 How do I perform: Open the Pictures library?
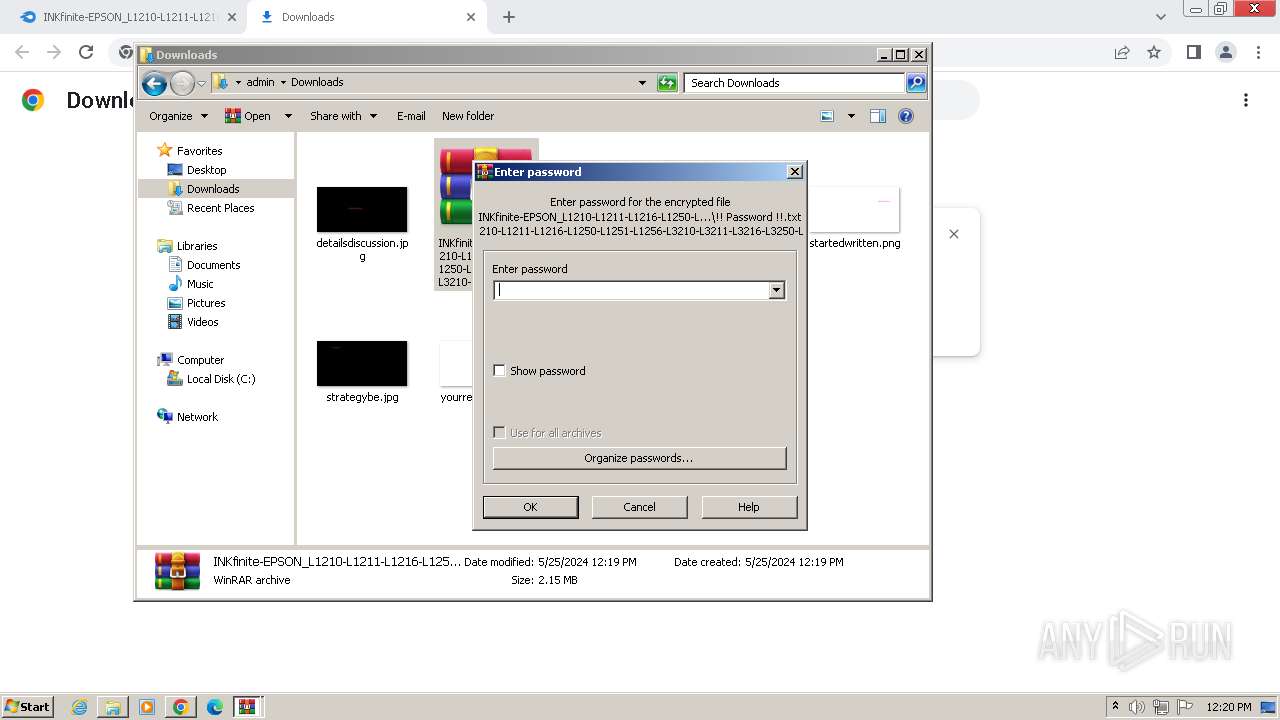[206, 303]
